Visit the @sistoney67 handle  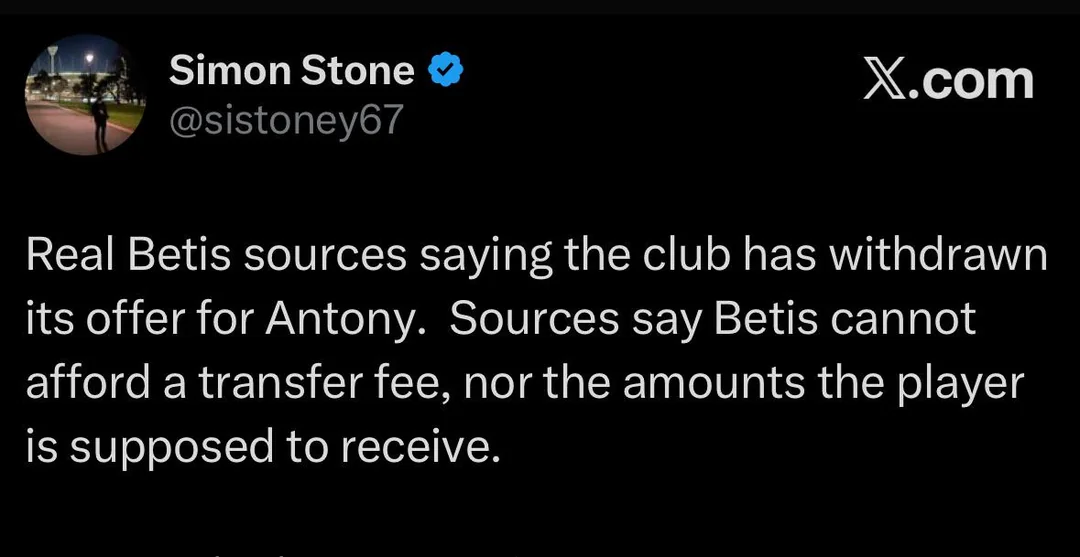coord(285,121)
